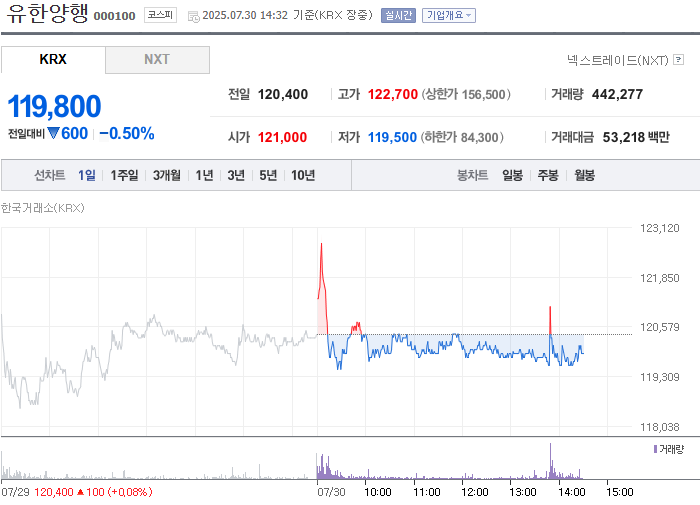Click the stock code 000100
The image size is (700, 505).
[114, 16]
